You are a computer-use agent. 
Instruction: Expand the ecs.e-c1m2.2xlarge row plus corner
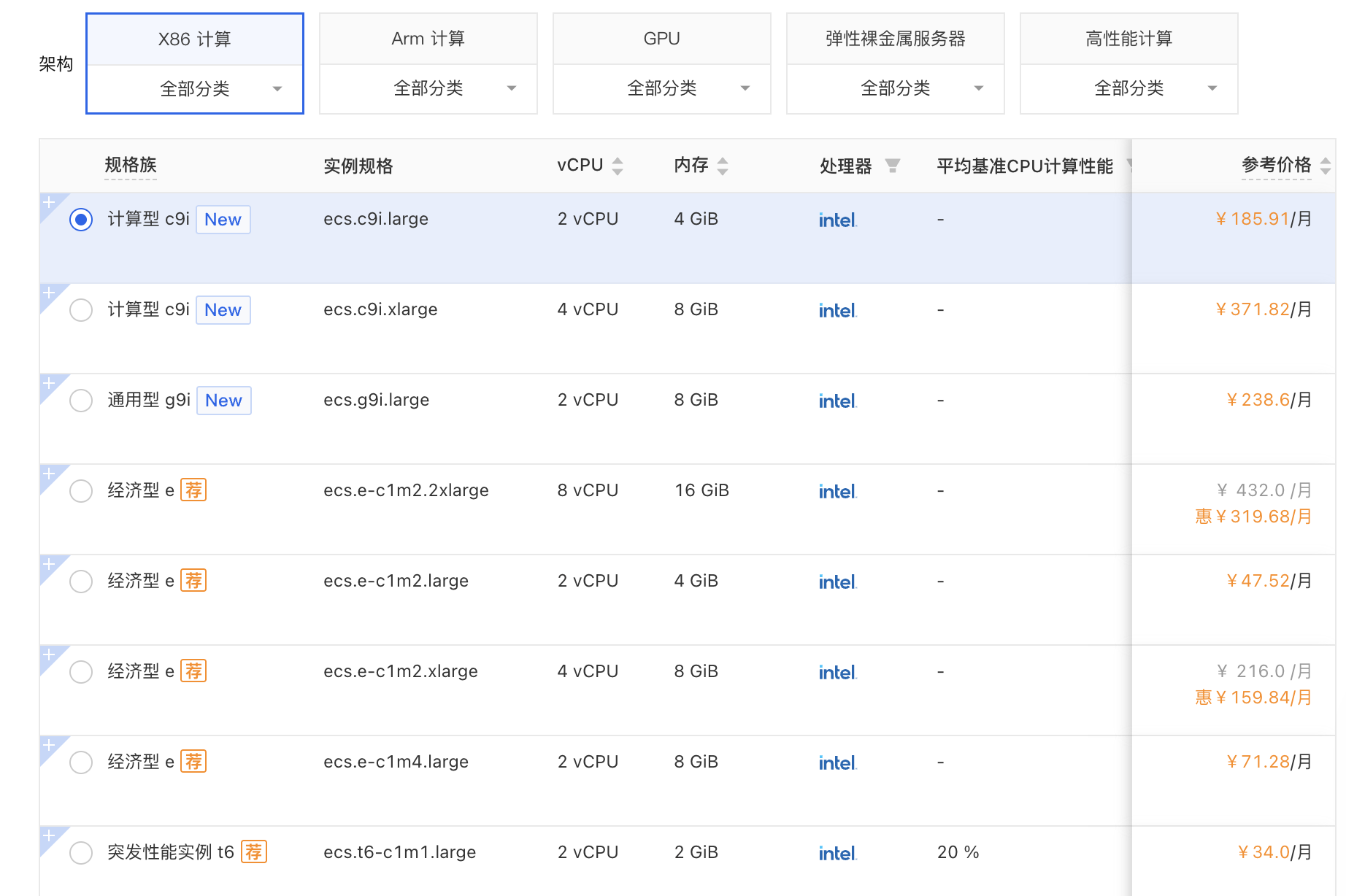(49, 474)
